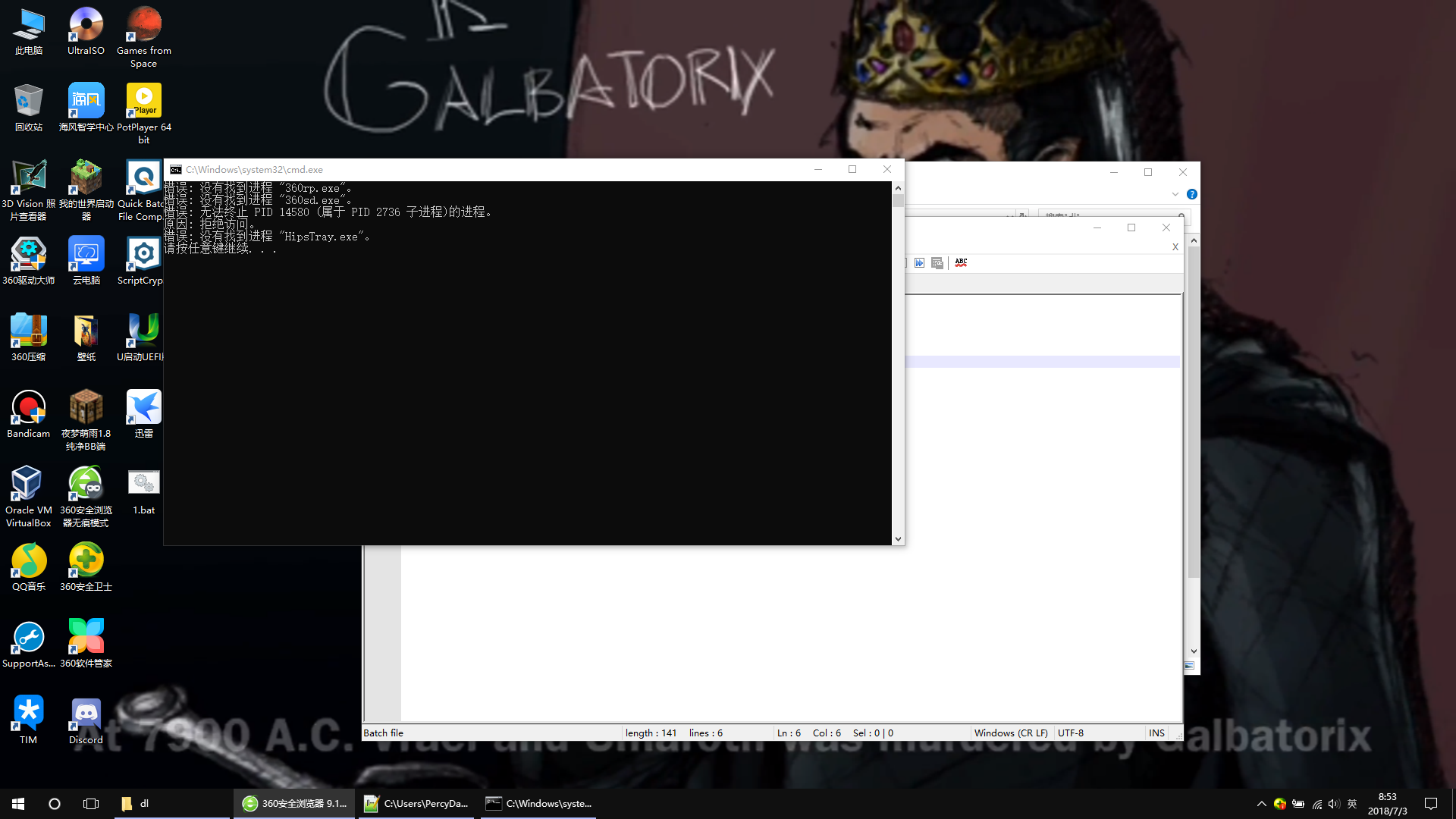Select the Discord desktop shortcut
Screen dimensions: 1456x819
coord(86,720)
